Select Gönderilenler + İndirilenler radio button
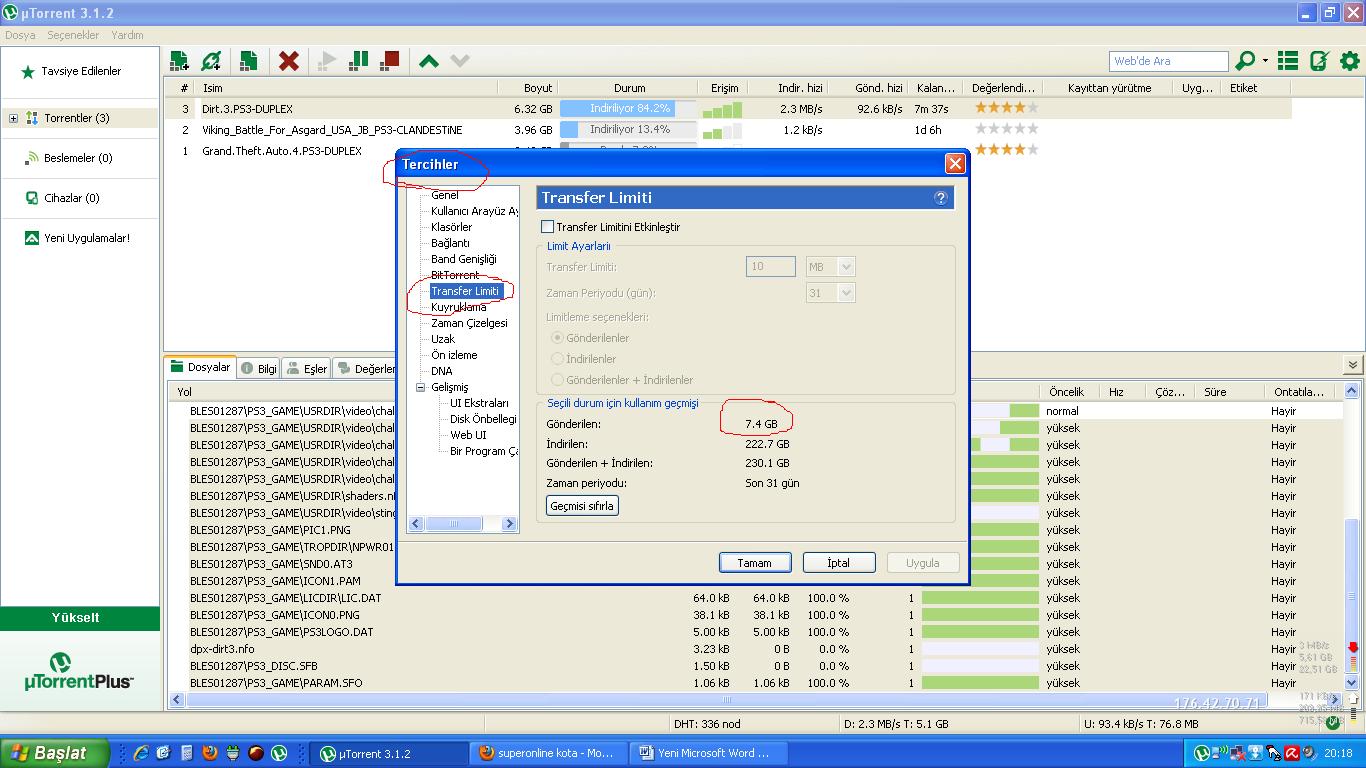The height and width of the screenshot is (768, 1366). tap(558, 380)
